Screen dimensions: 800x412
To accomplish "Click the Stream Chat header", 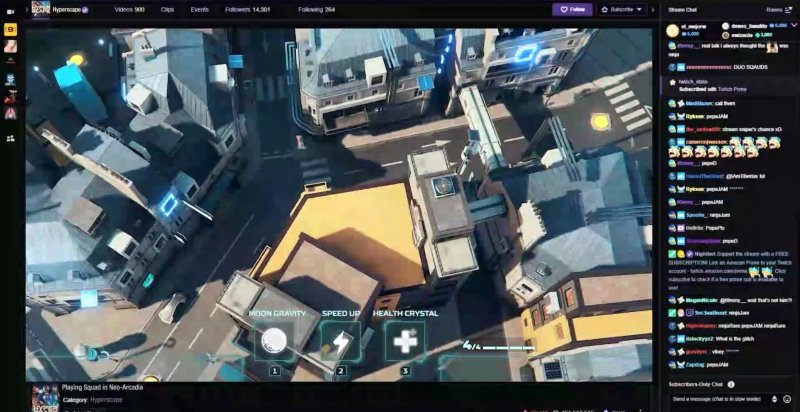I will (682, 10).
